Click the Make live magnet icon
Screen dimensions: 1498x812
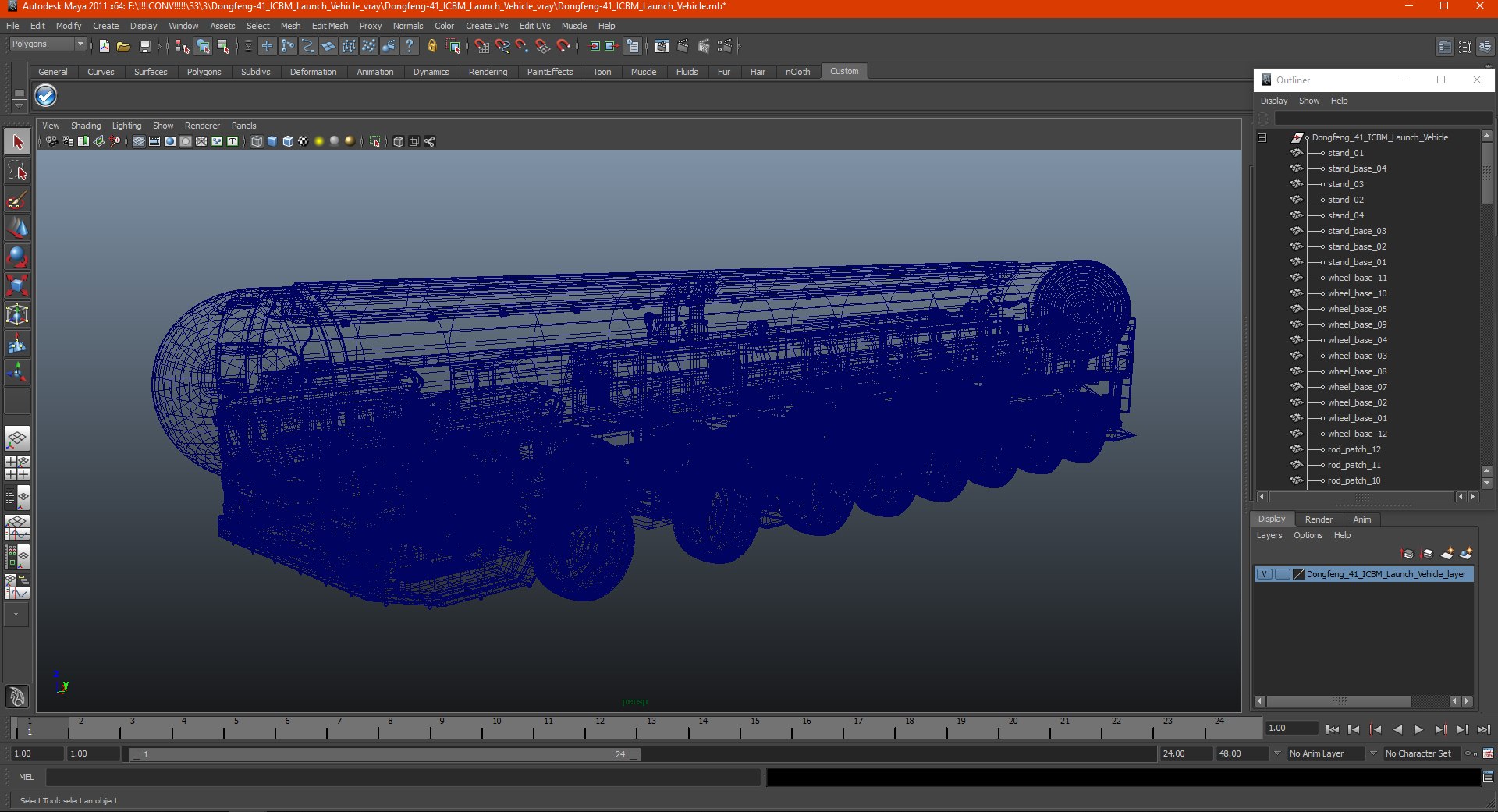click(563, 46)
